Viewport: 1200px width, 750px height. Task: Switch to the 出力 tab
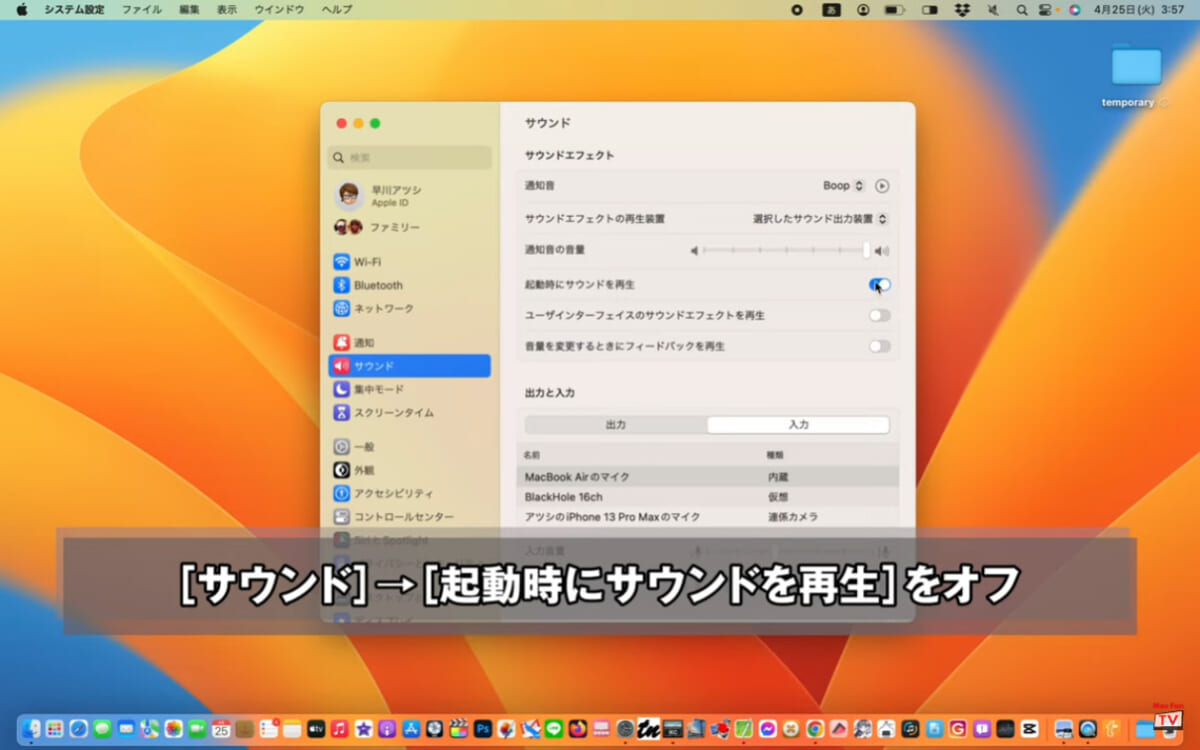coord(616,425)
